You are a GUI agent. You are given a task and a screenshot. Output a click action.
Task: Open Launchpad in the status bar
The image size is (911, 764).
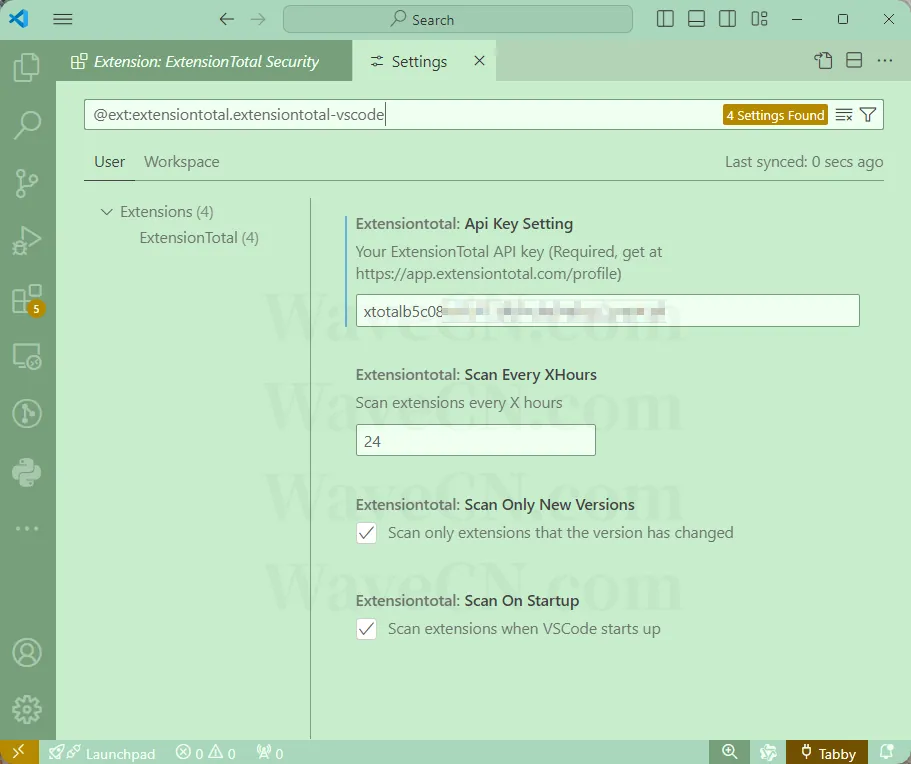(x=102, y=753)
